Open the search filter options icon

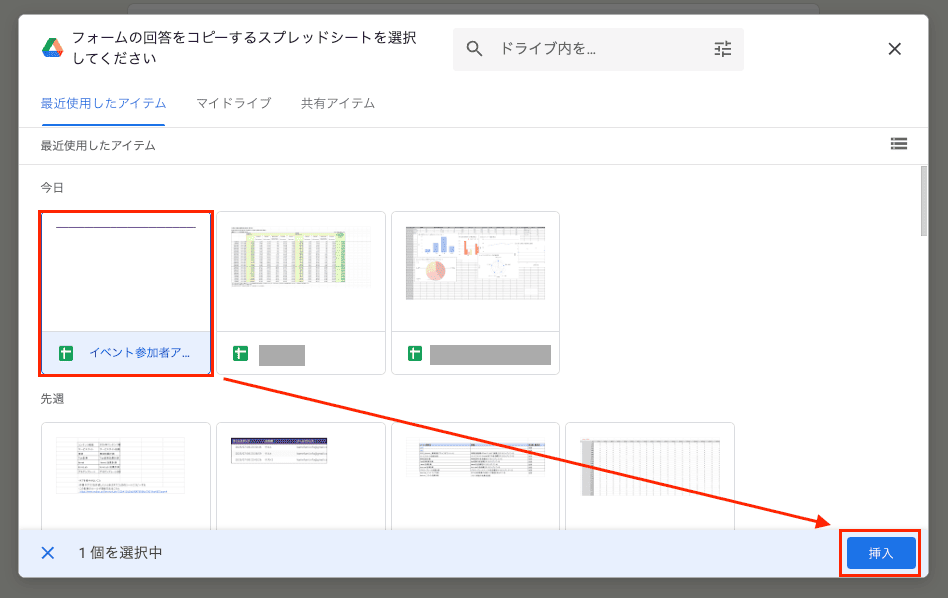click(x=723, y=48)
